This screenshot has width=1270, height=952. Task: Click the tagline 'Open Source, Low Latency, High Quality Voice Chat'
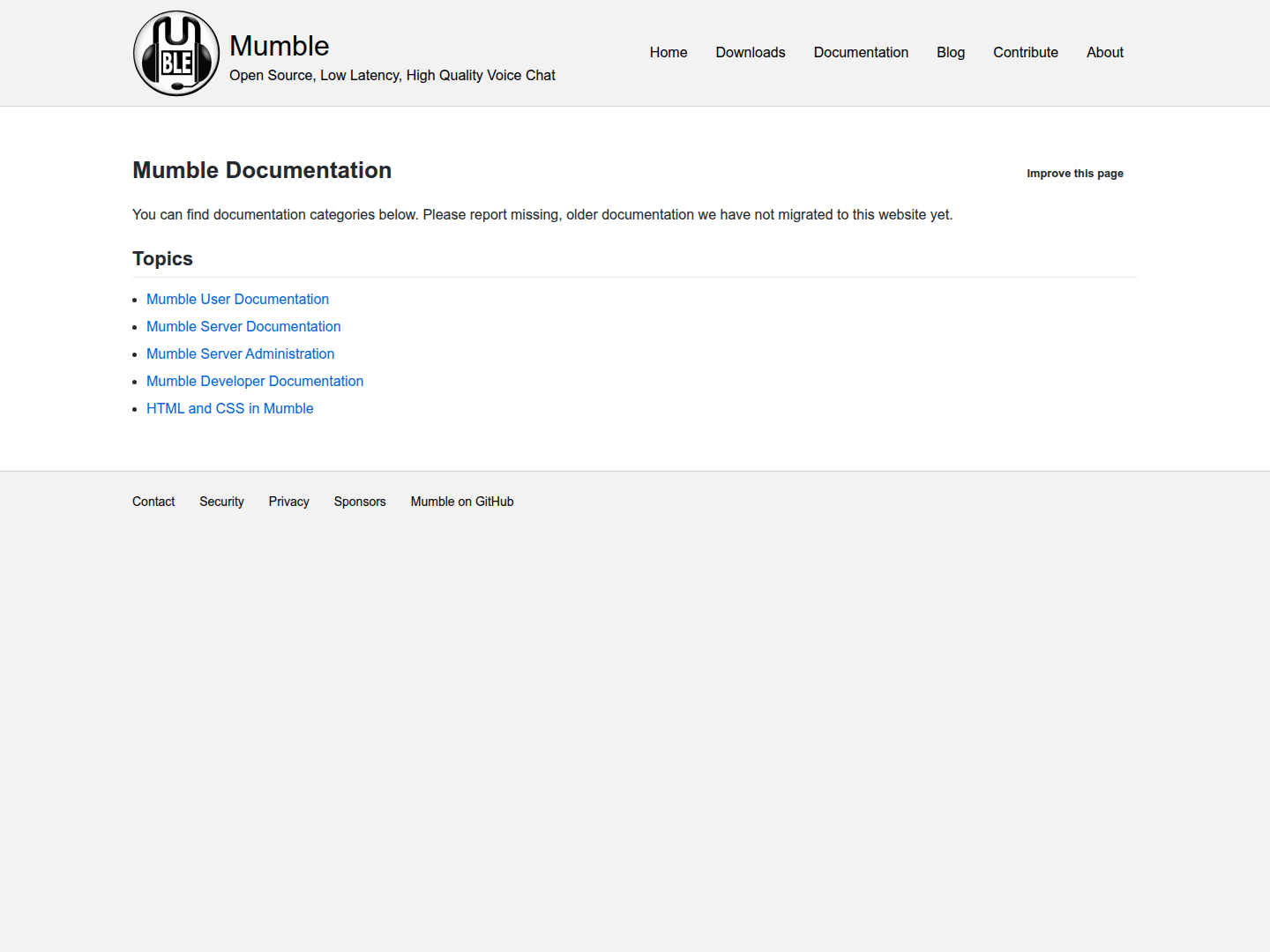coord(392,76)
